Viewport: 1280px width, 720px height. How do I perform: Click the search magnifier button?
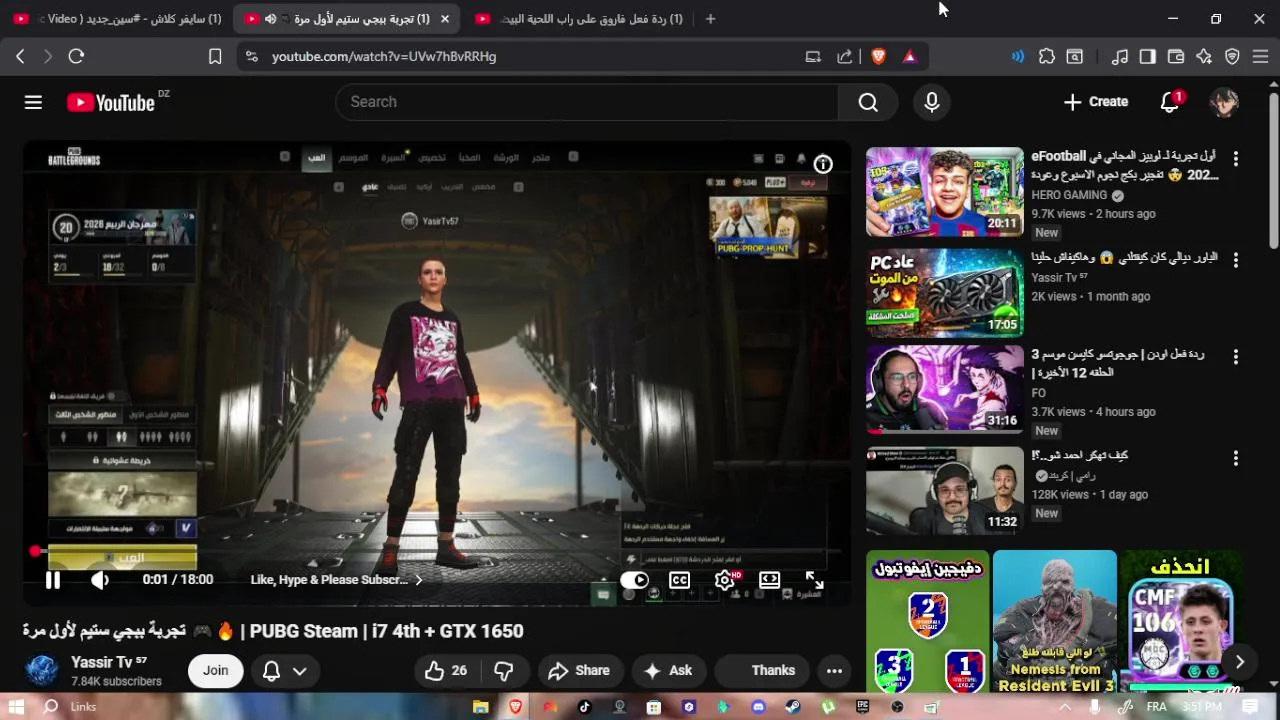pos(868,102)
